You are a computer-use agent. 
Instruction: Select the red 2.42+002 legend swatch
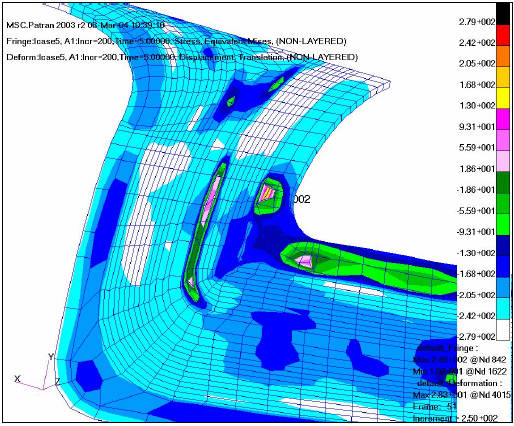pyautogui.click(x=503, y=35)
